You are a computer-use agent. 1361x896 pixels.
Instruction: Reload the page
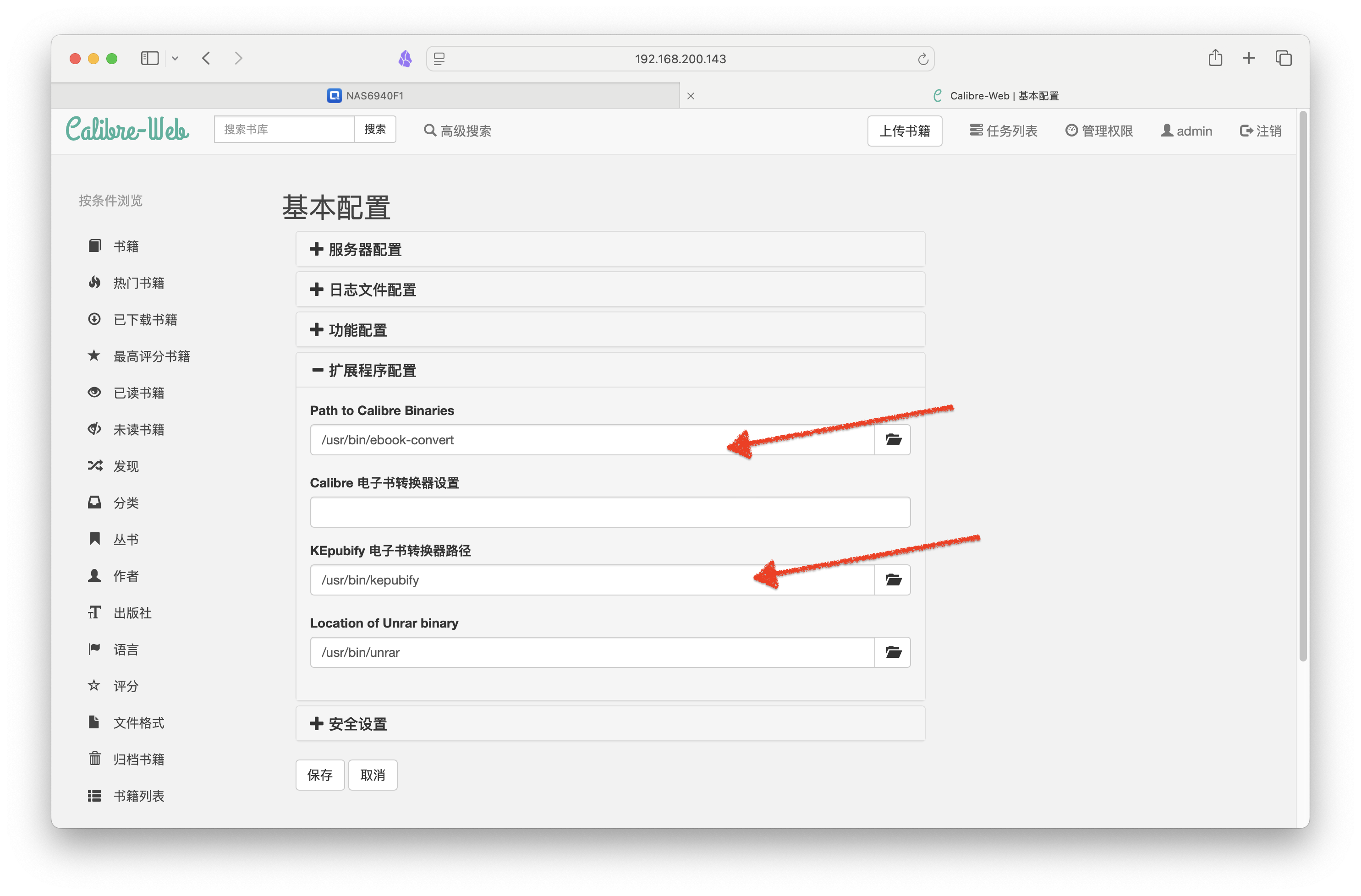tap(922, 59)
